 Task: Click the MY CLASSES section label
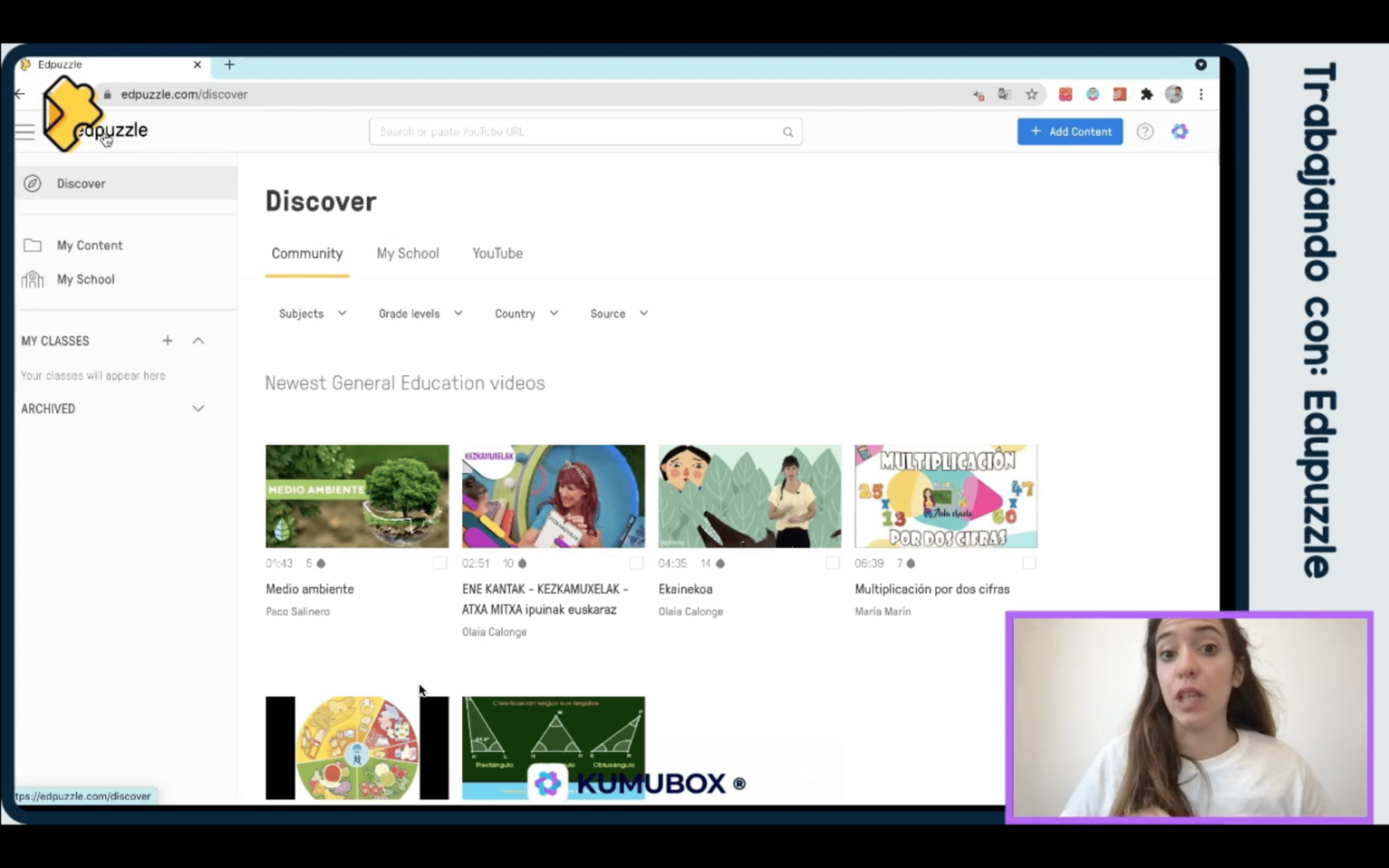55,341
